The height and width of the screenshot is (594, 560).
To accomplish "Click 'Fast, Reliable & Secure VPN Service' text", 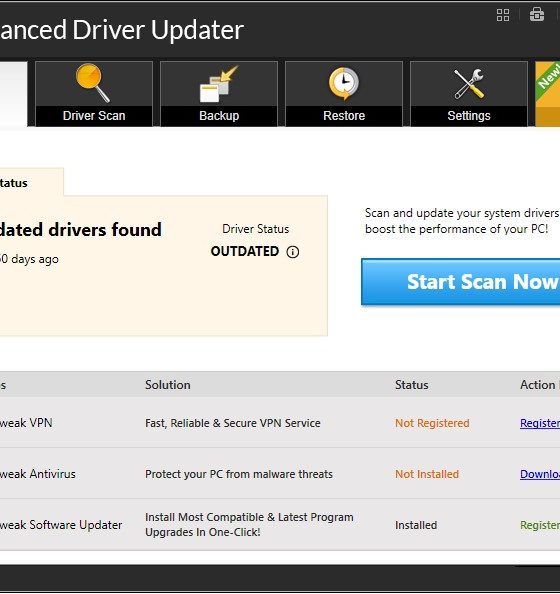I will [233, 423].
